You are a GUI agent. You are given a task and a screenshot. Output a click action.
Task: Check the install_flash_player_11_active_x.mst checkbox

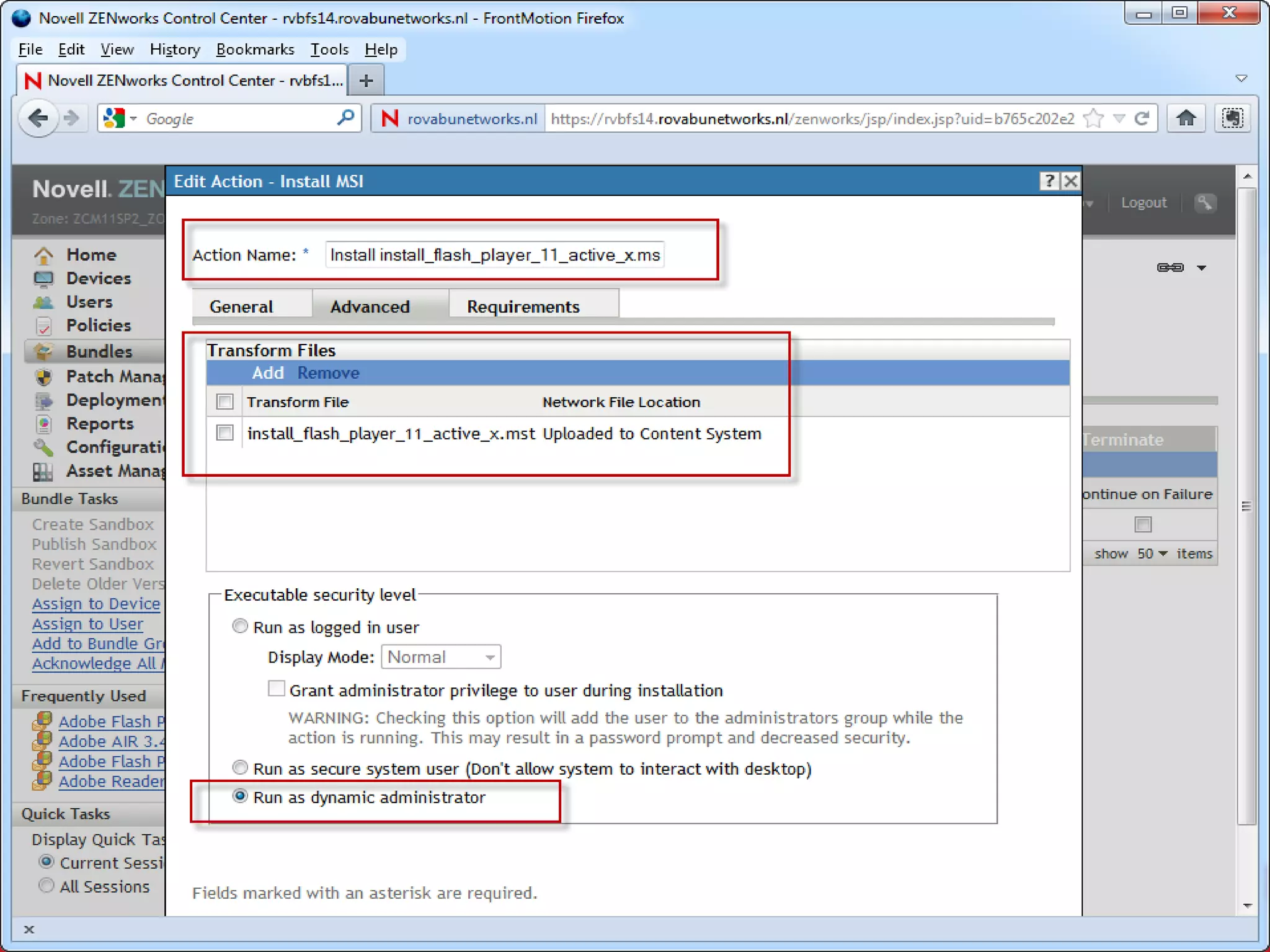pyautogui.click(x=225, y=433)
